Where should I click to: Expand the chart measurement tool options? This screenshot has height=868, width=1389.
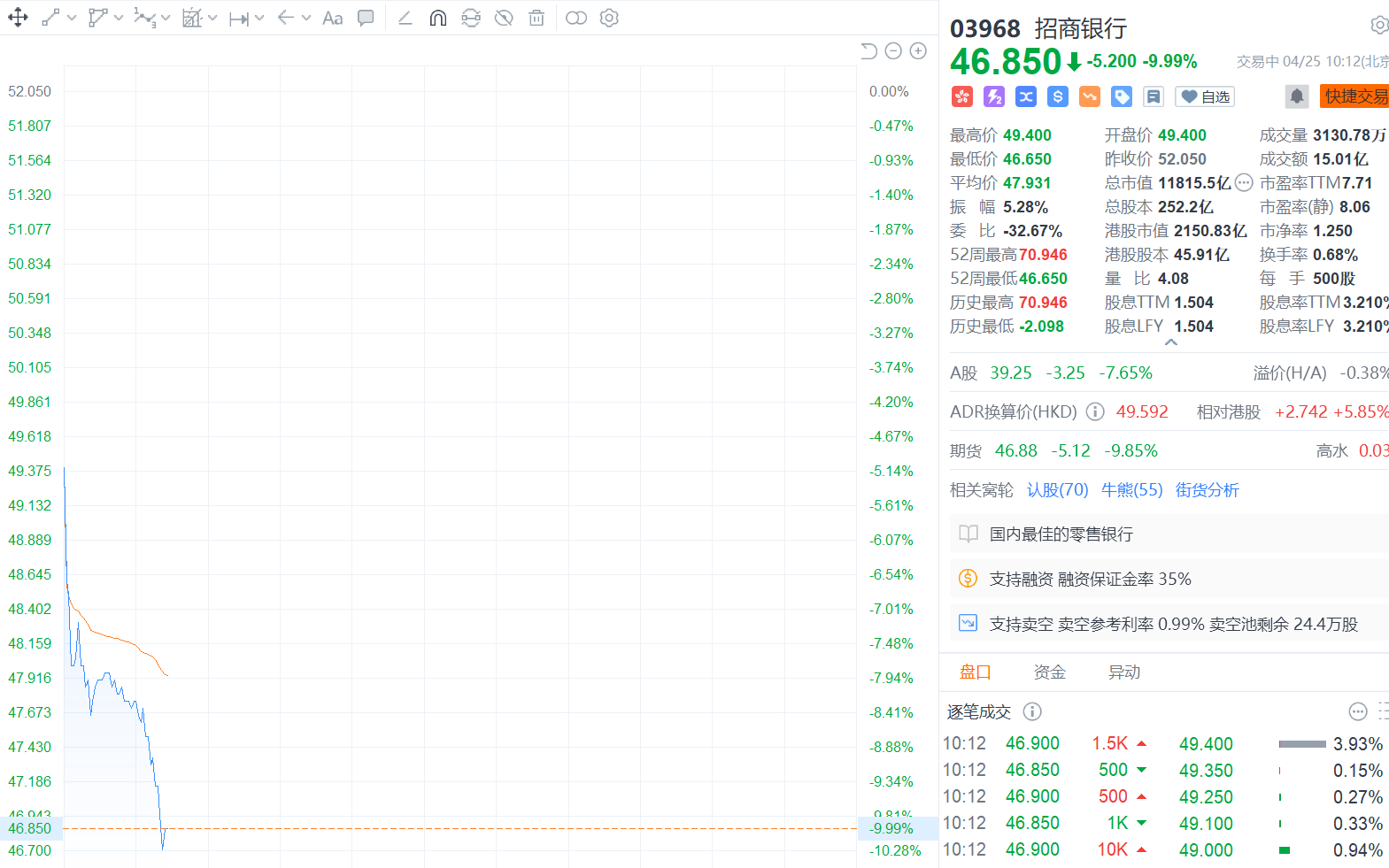click(x=212, y=18)
